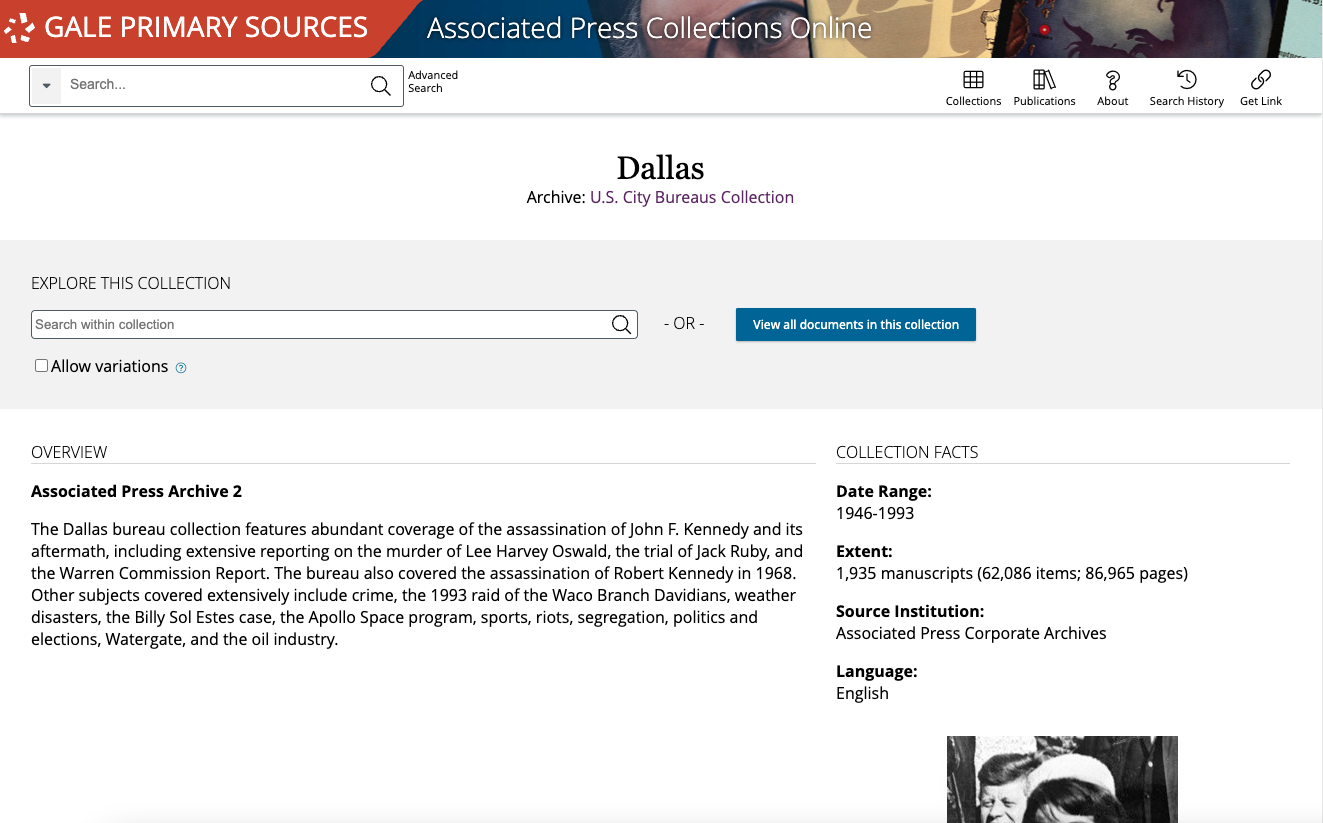Click the language value English

click(x=862, y=693)
